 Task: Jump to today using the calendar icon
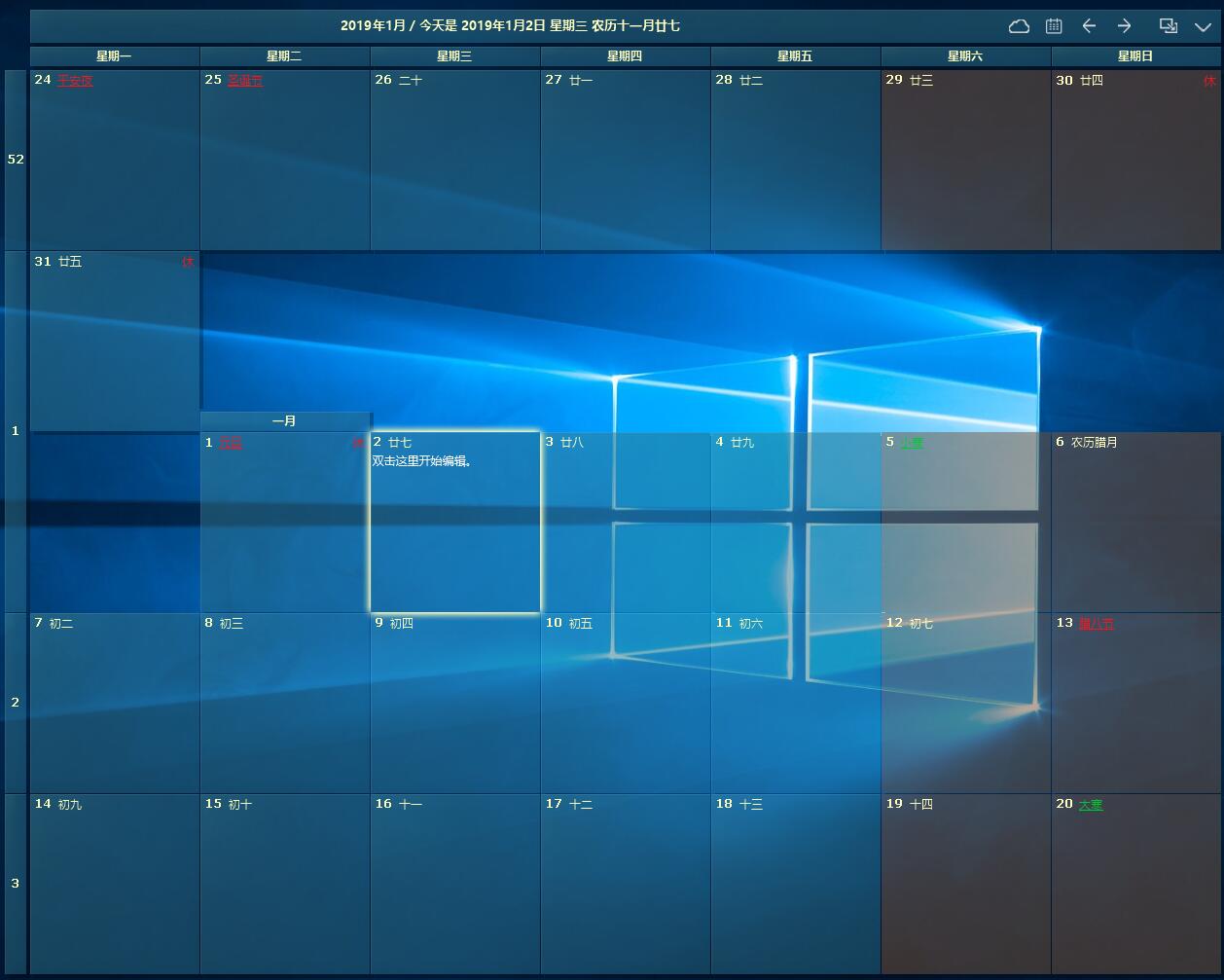(1054, 26)
